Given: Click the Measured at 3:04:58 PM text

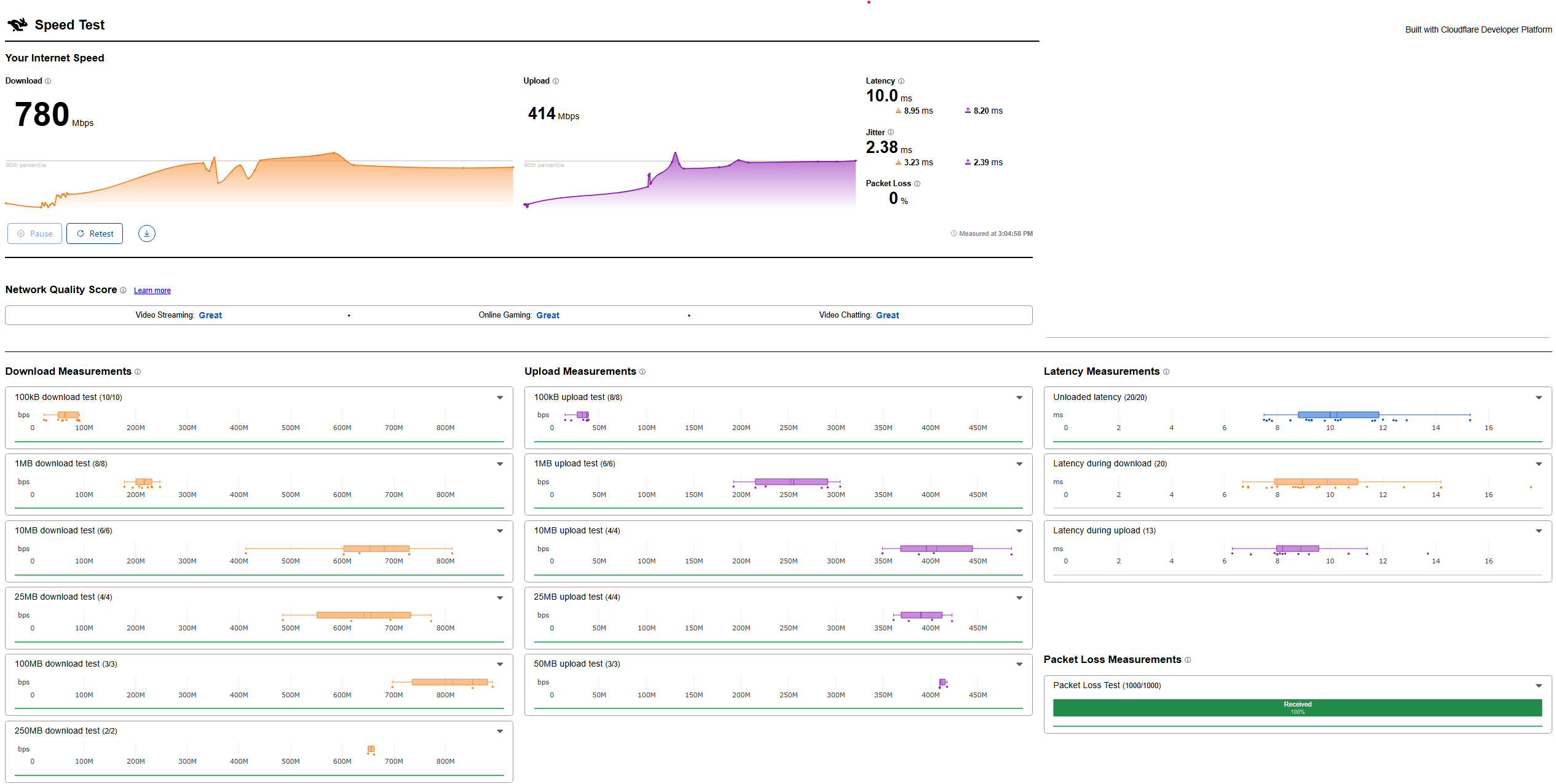Looking at the screenshot, I should tap(995, 233).
